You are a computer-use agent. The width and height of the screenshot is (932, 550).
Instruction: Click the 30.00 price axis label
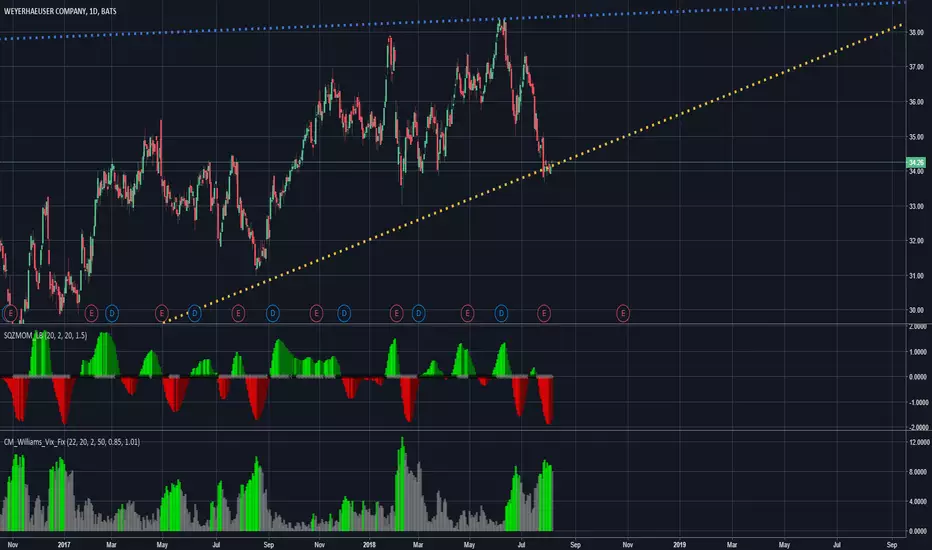click(916, 310)
